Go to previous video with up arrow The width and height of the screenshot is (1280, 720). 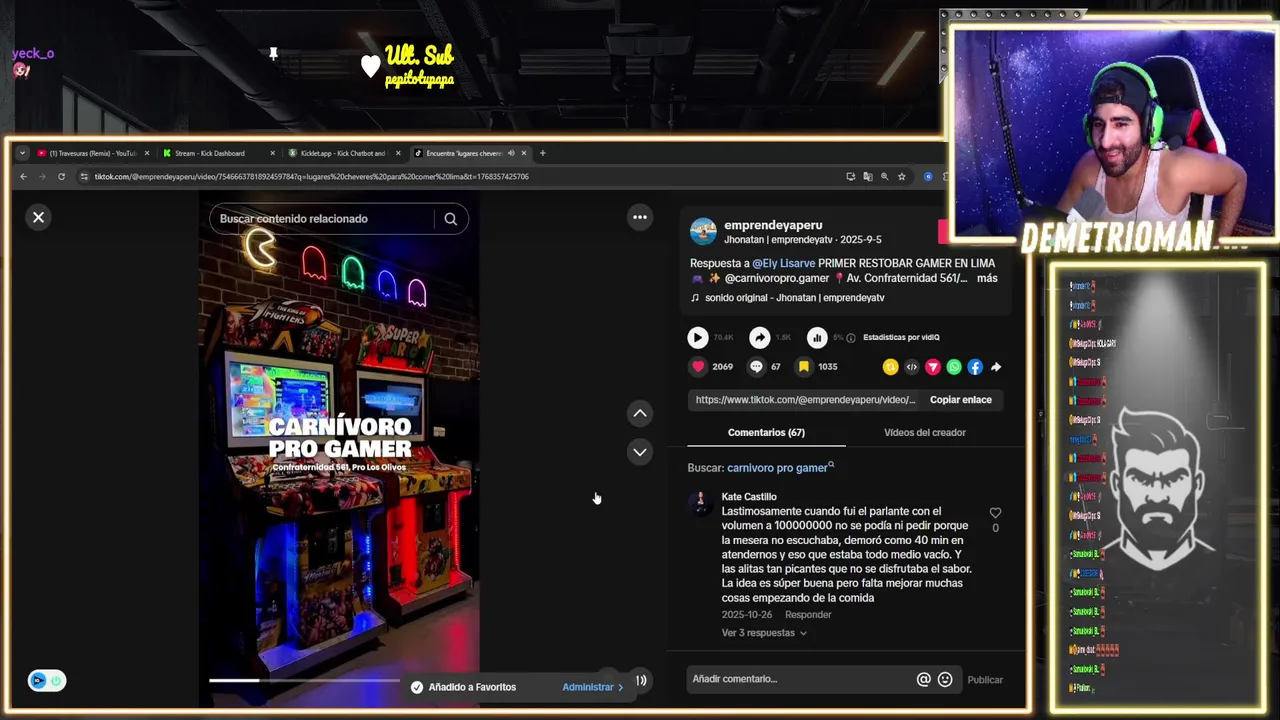(640, 413)
